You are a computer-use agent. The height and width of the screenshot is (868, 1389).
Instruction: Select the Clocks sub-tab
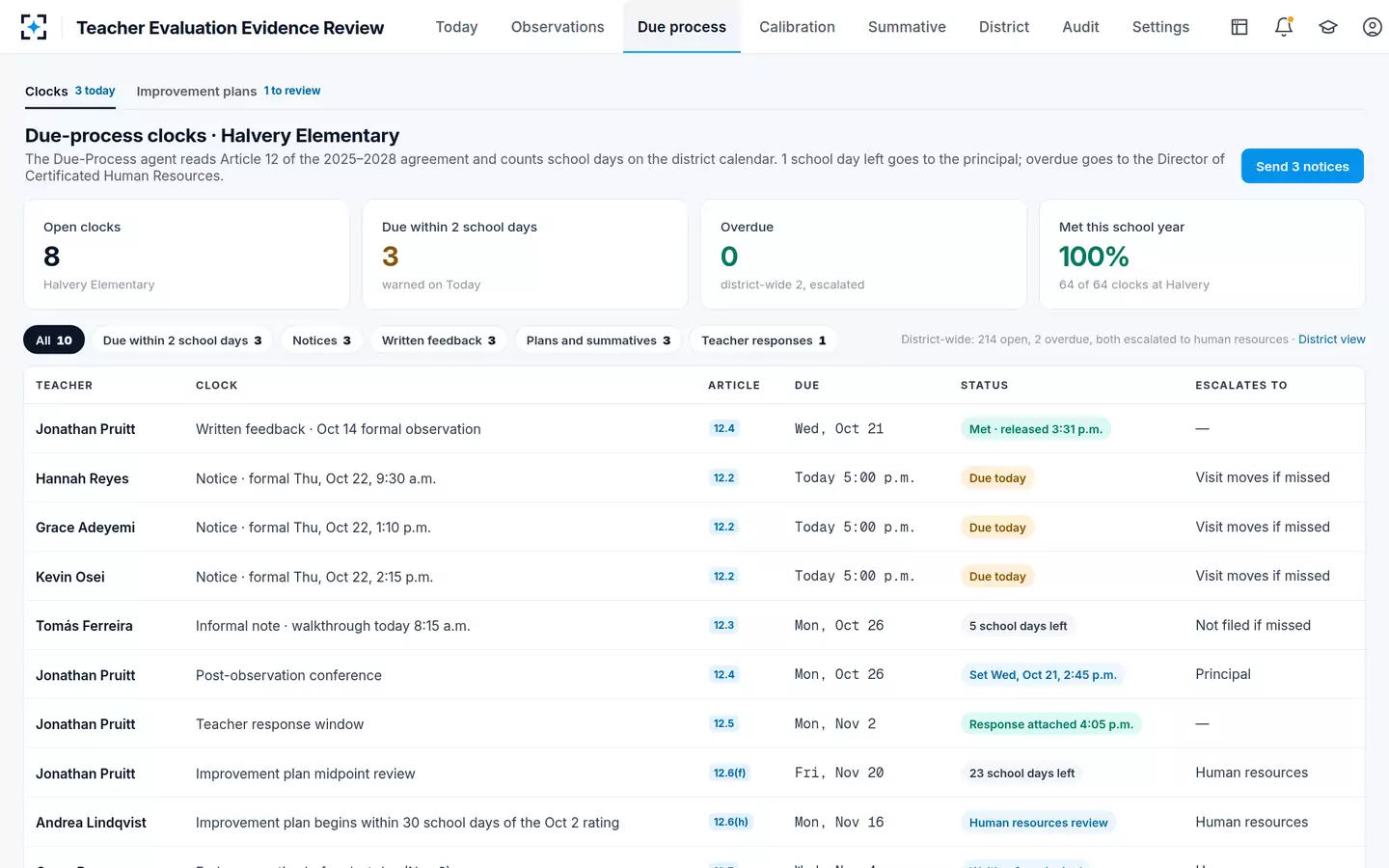click(x=70, y=92)
